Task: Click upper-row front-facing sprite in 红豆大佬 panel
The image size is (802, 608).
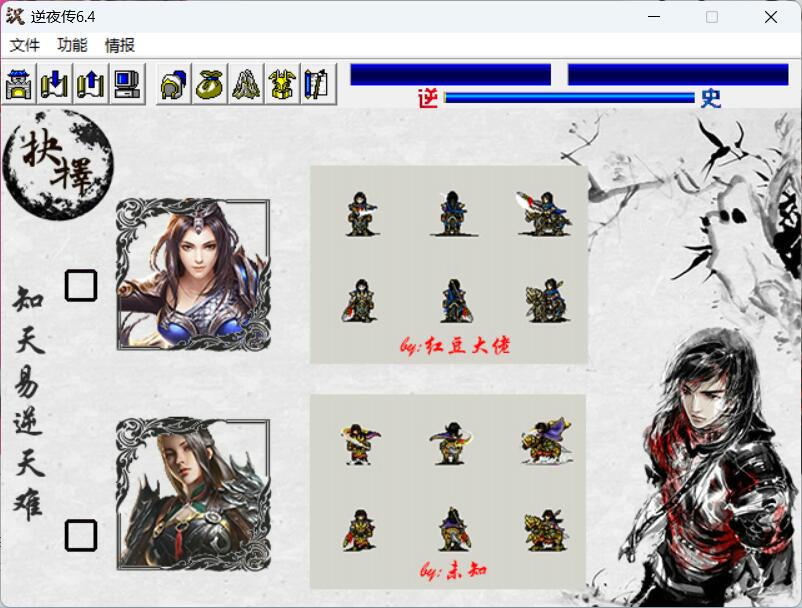Action: [x=362, y=214]
